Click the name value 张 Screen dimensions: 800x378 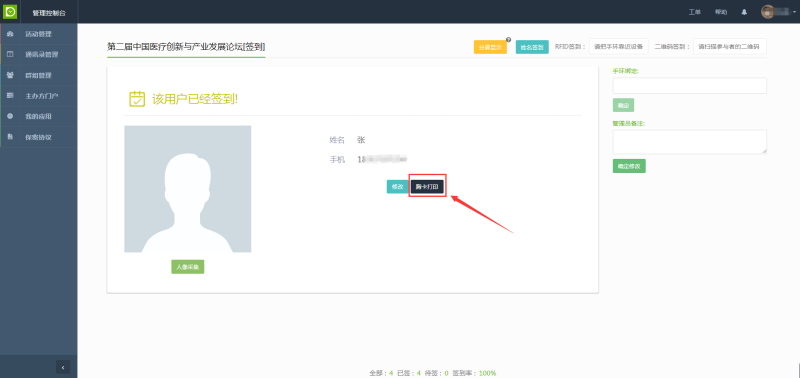[x=361, y=140]
